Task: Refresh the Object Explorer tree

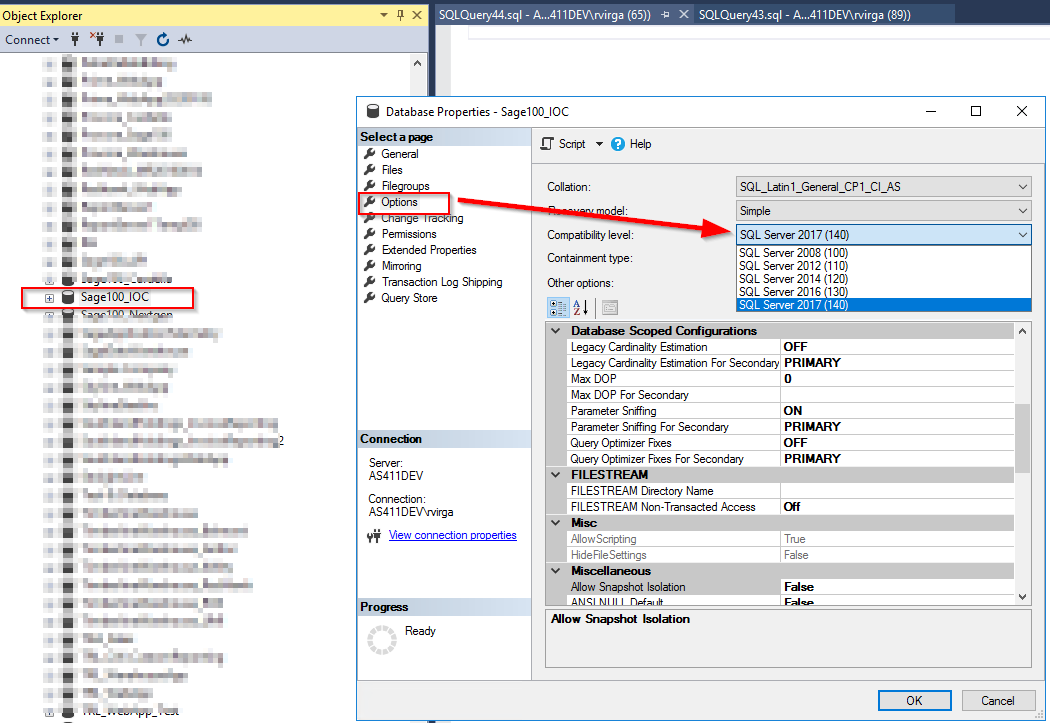Action: pos(163,39)
